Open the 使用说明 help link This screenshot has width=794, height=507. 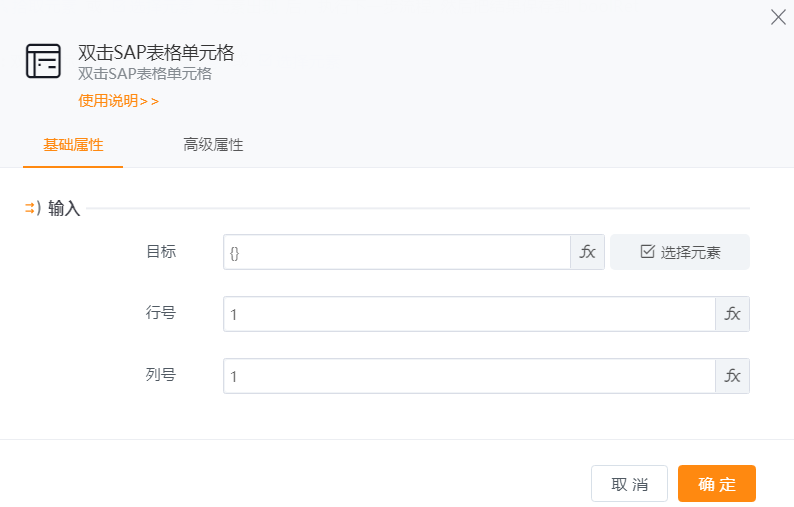point(118,100)
